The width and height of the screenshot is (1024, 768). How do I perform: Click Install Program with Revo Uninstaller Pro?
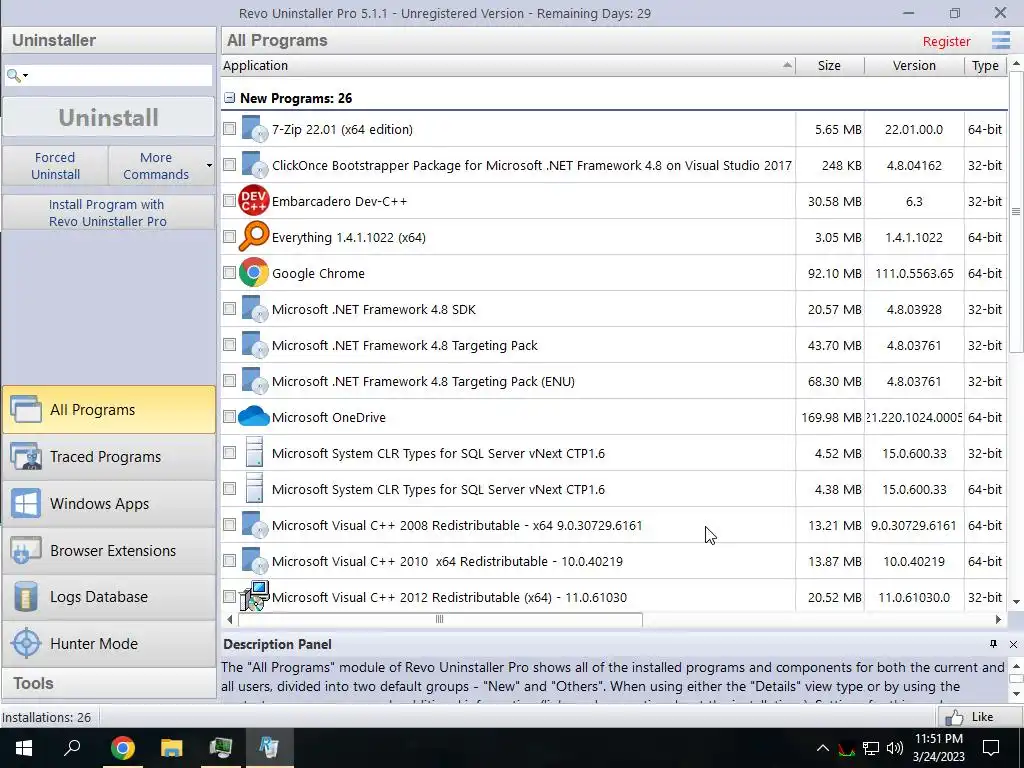[x=108, y=213]
